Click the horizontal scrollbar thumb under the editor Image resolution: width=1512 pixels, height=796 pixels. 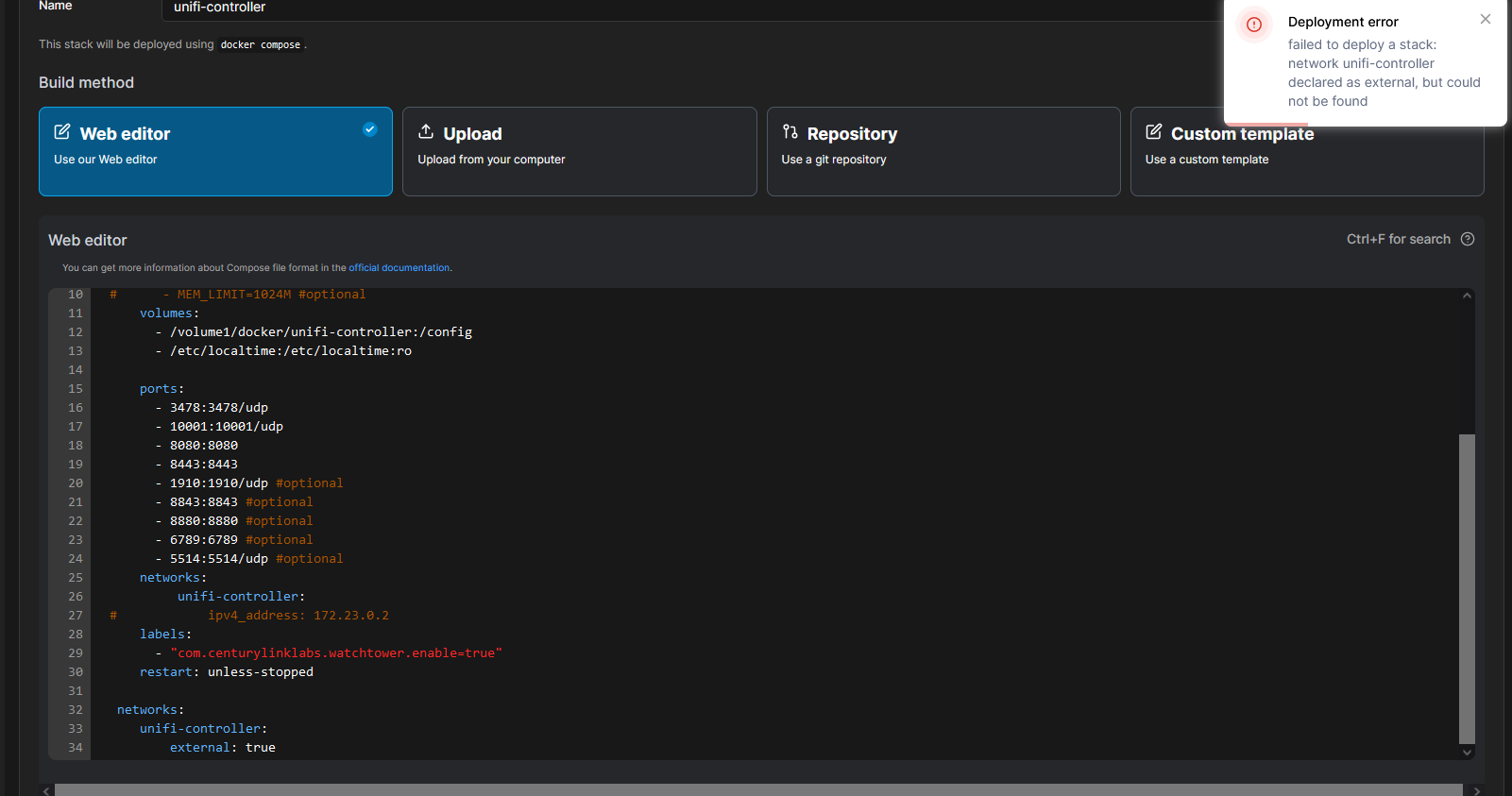(756, 790)
